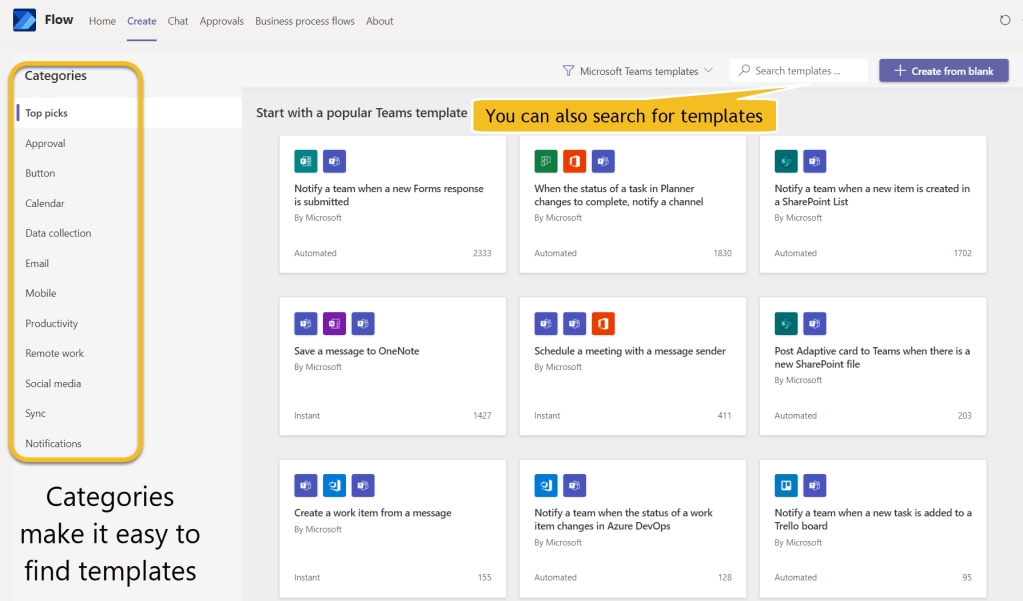Viewport: 1023px width, 601px height.
Task: Click the SharePoint icon on SharePoint List template
Action: click(x=786, y=161)
